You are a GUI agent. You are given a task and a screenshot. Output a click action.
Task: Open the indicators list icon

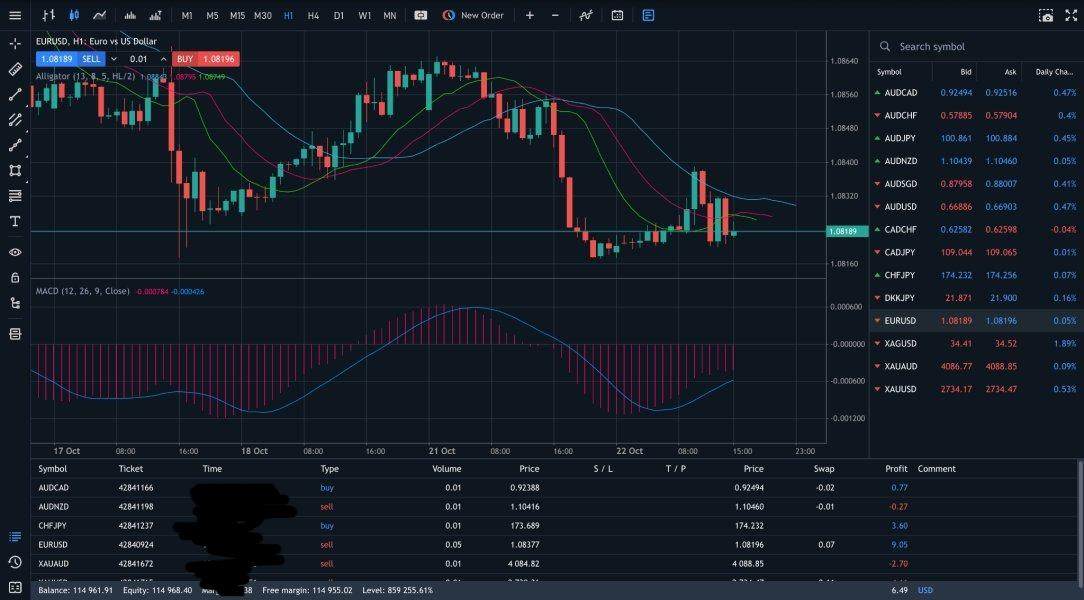(586, 16)
